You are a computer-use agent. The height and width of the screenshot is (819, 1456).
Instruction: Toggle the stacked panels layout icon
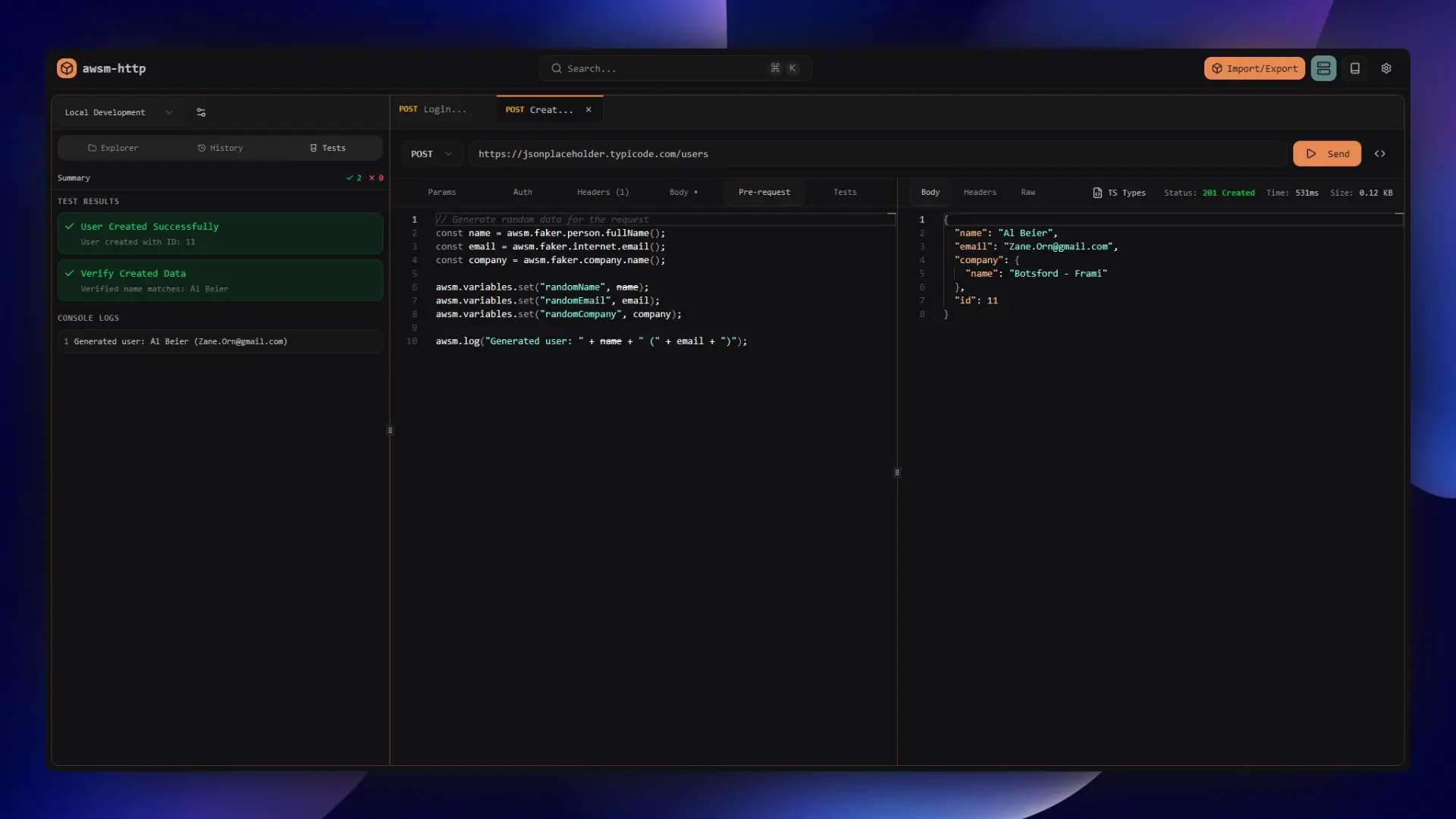coord(1323,68)
